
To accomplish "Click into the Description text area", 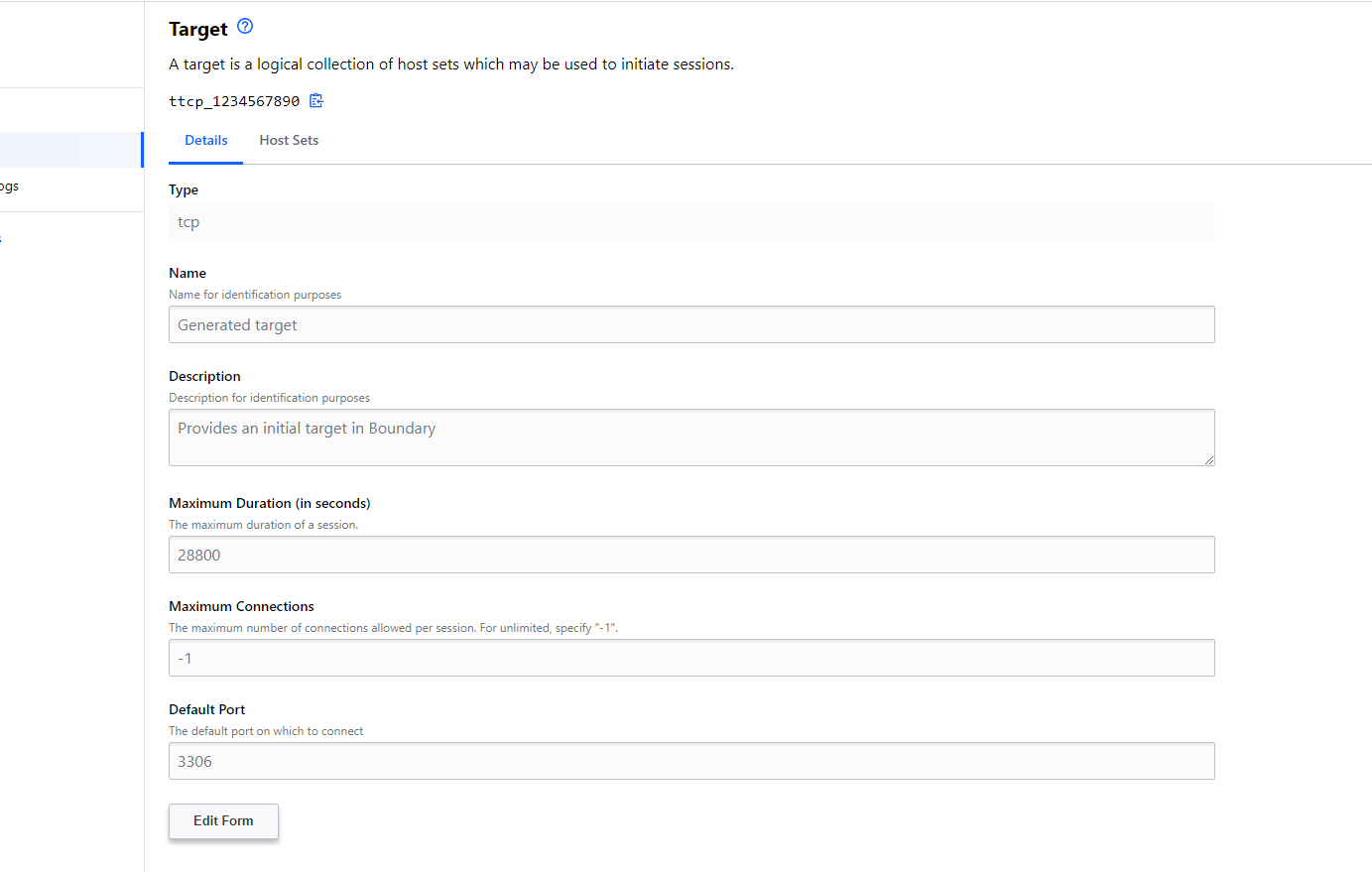I will coord(690,437).
